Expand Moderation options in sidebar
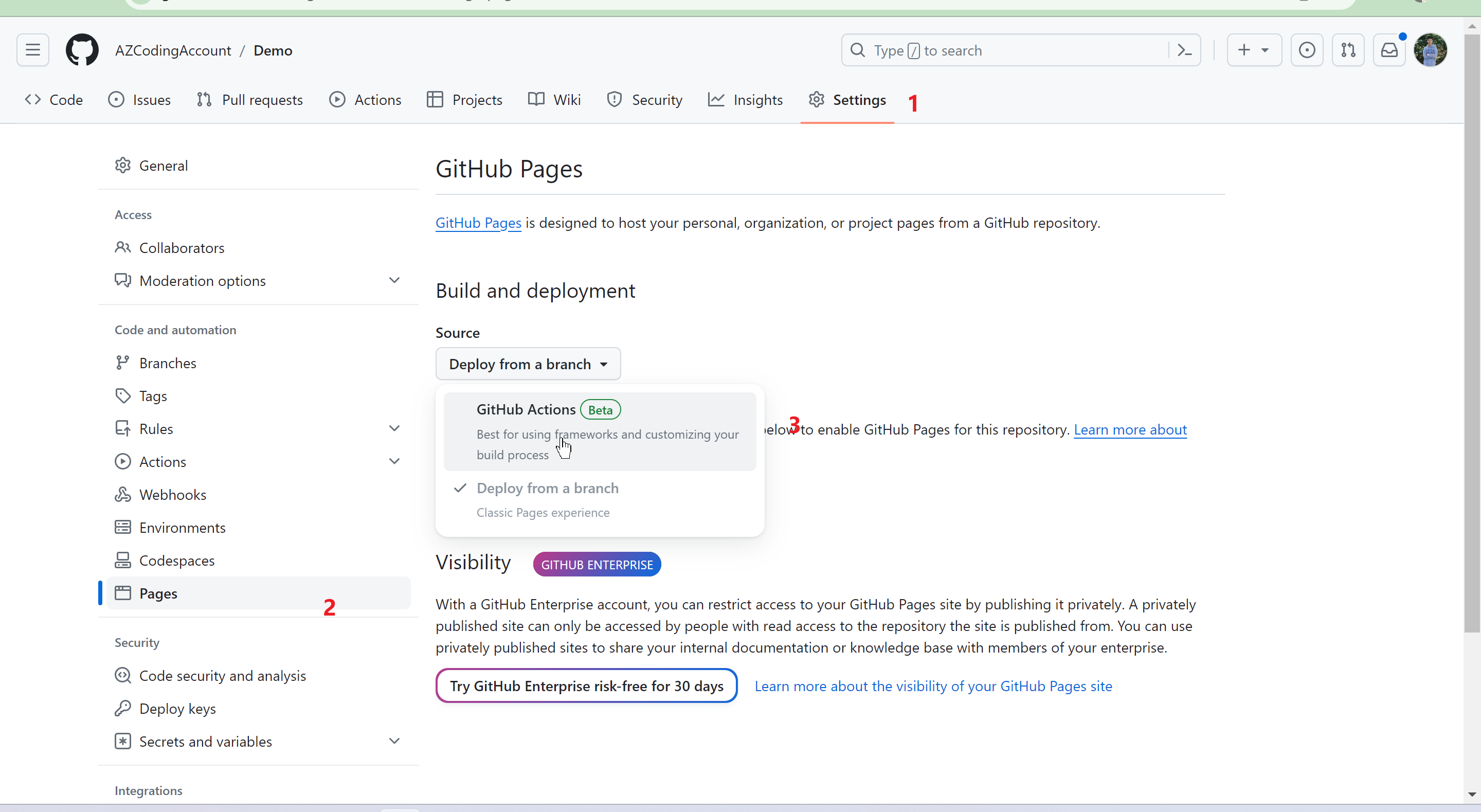Viewport: 1481px width, 812px height. coord(394,281)
